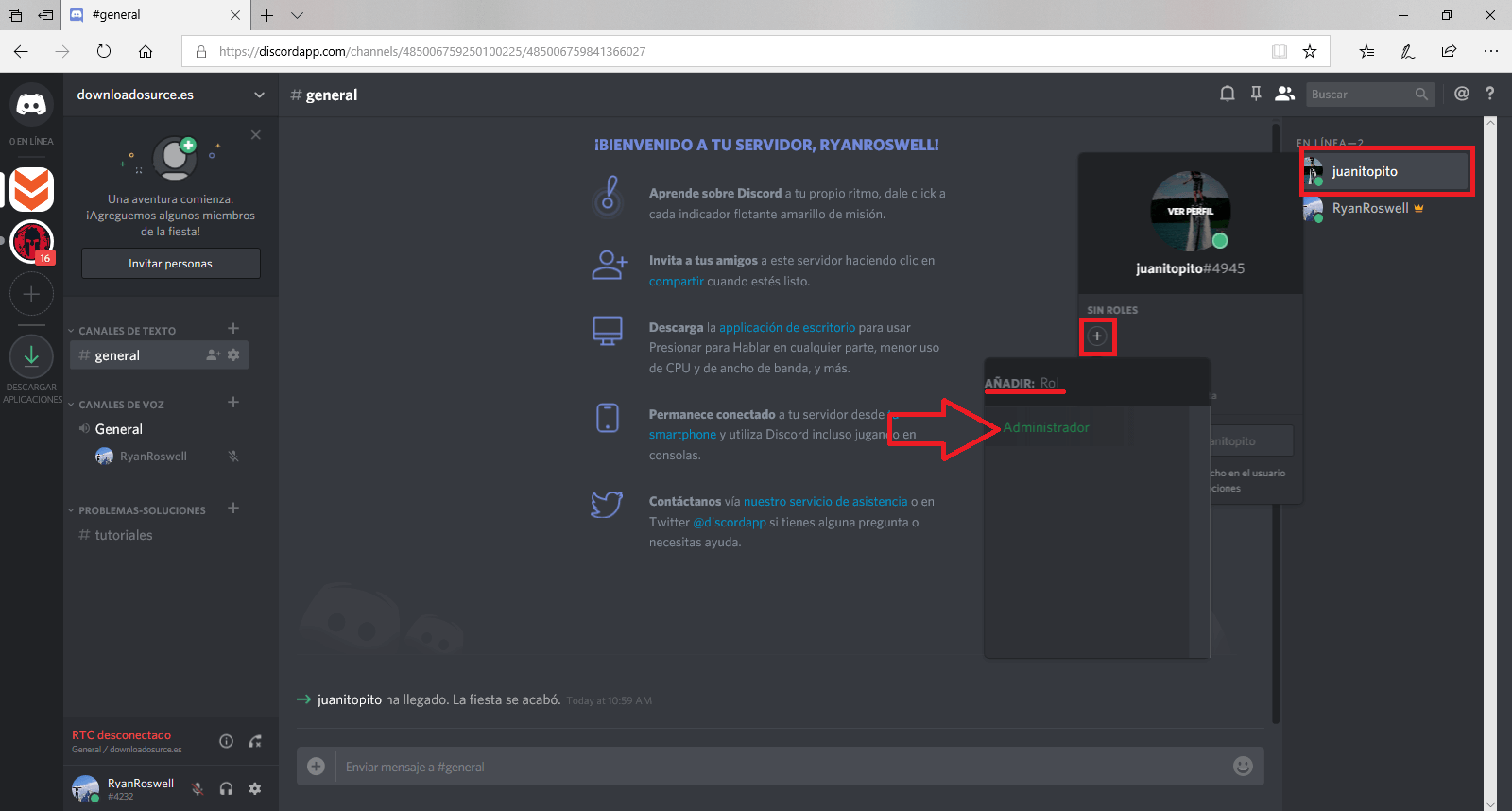Select the #general browser tab

[156, 15]
